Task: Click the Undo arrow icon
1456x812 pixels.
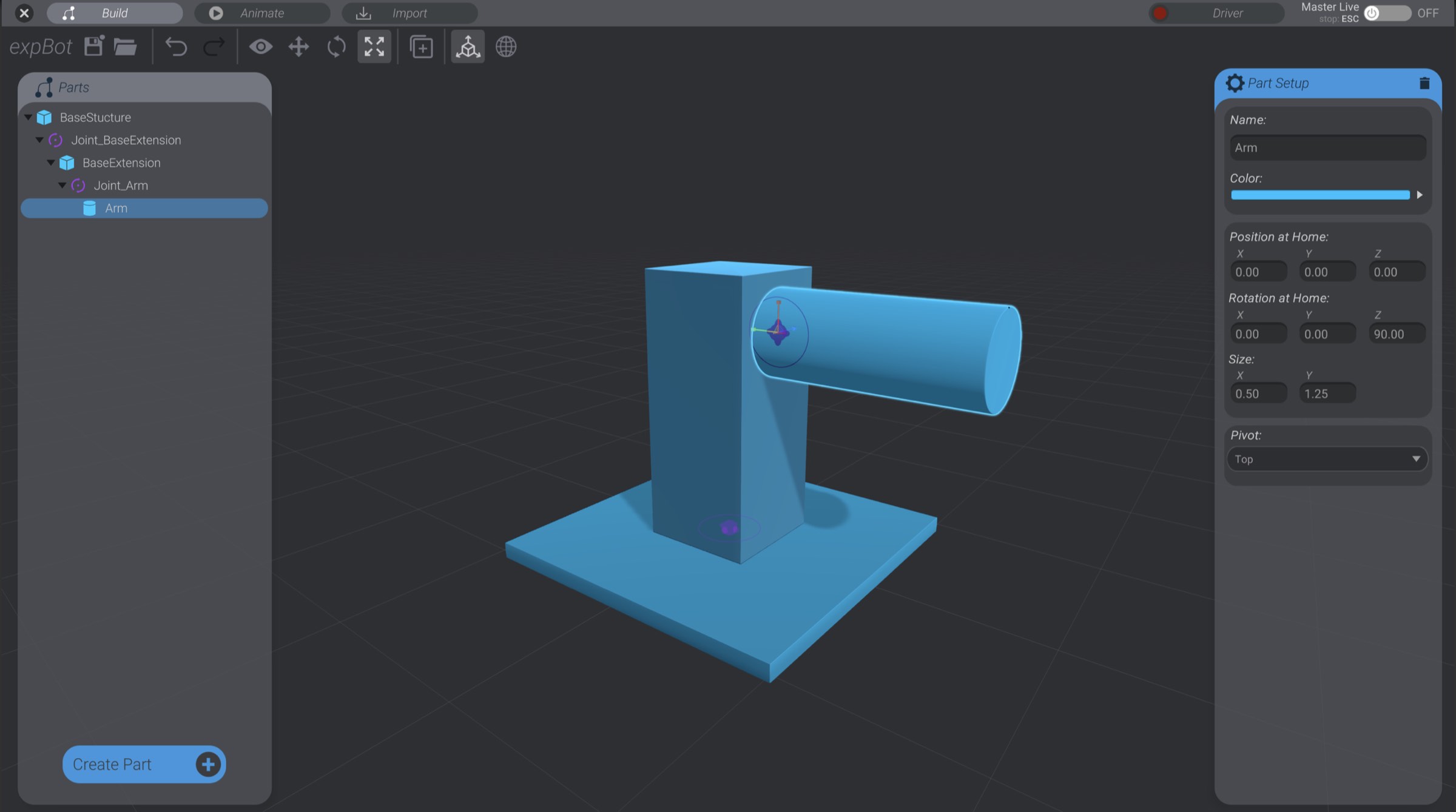Action: (x=177, y=47)
